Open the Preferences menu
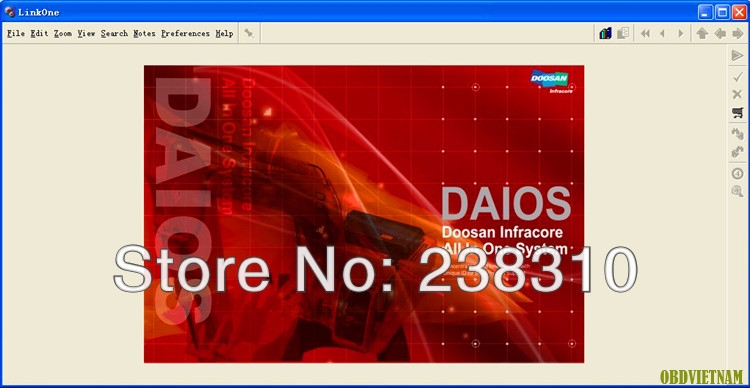750x388 pixels. pyautogui.click(x=185, y=33)
